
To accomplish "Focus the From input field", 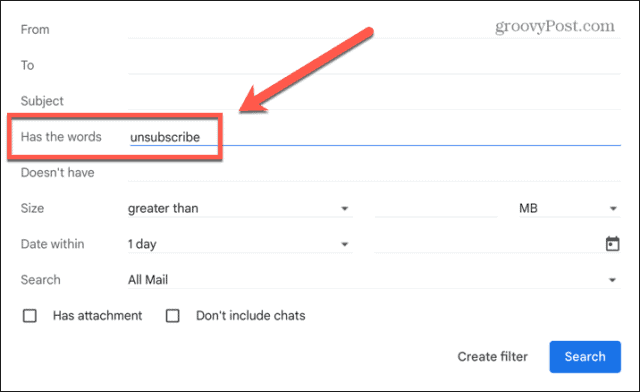I will (374, 29).
